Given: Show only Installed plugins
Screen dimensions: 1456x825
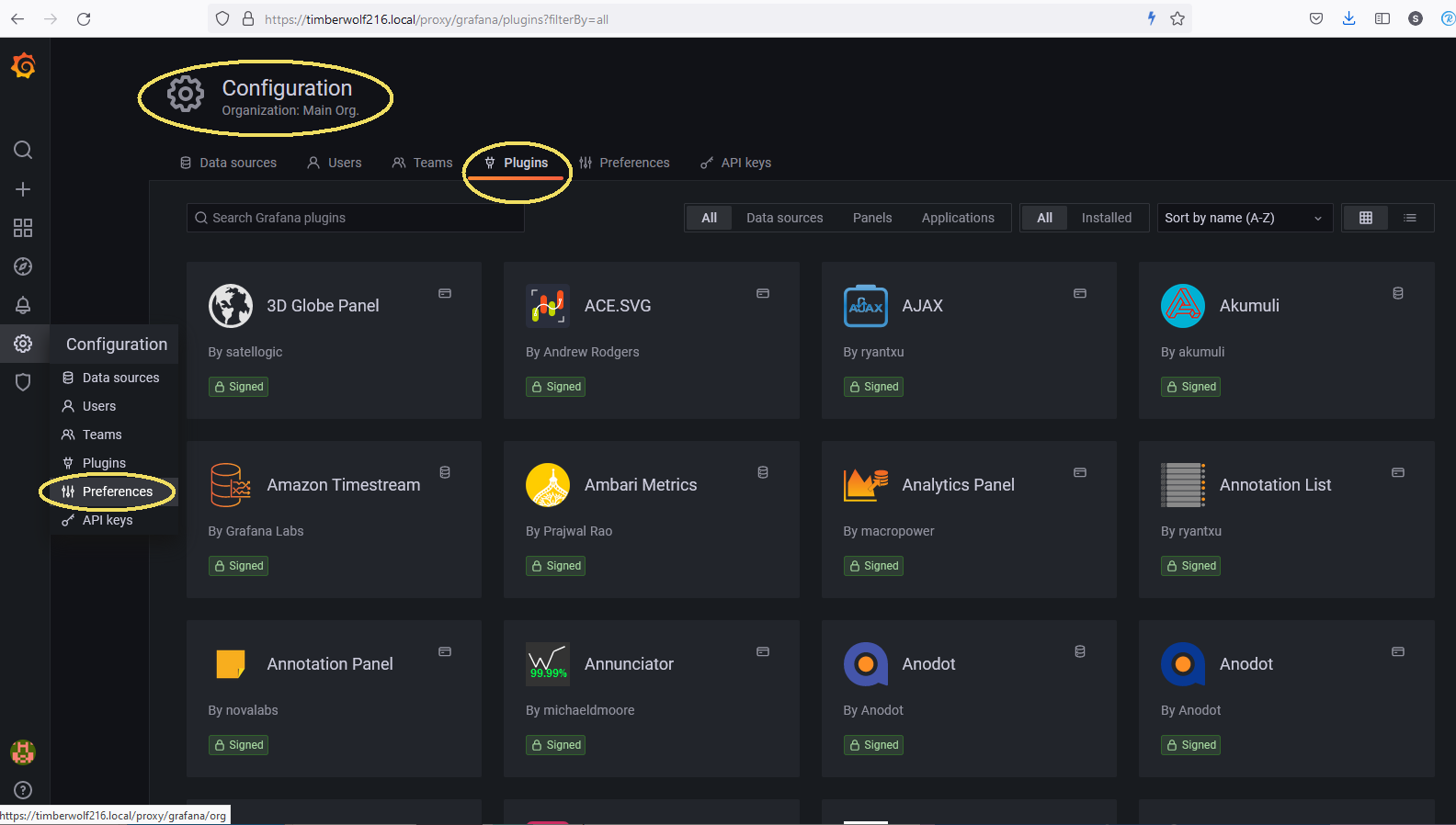Looking at the screenshot, I should [x=1107, y=218].
